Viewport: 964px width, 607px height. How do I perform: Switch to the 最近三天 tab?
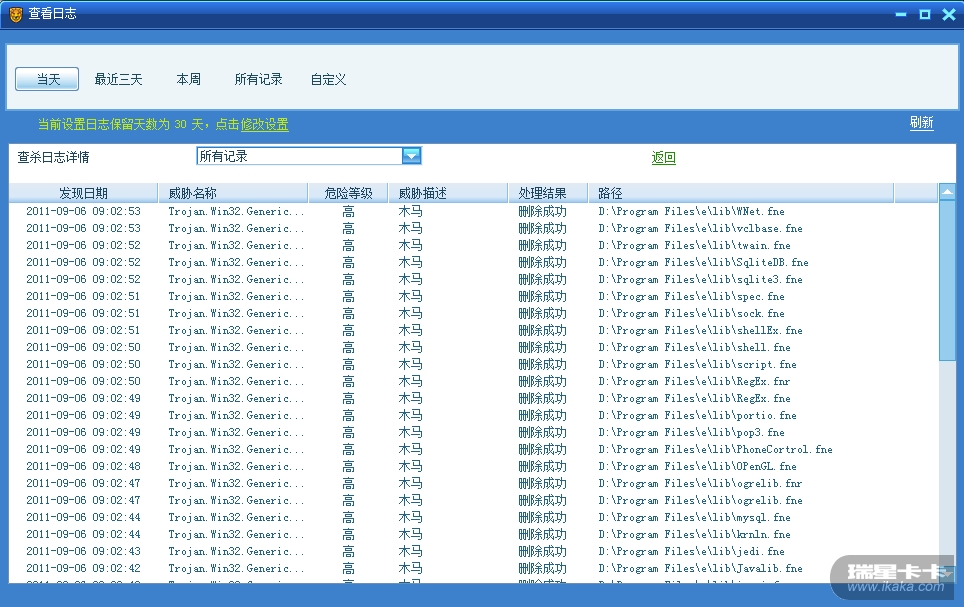pyautogui.click(x=119, y=79)
